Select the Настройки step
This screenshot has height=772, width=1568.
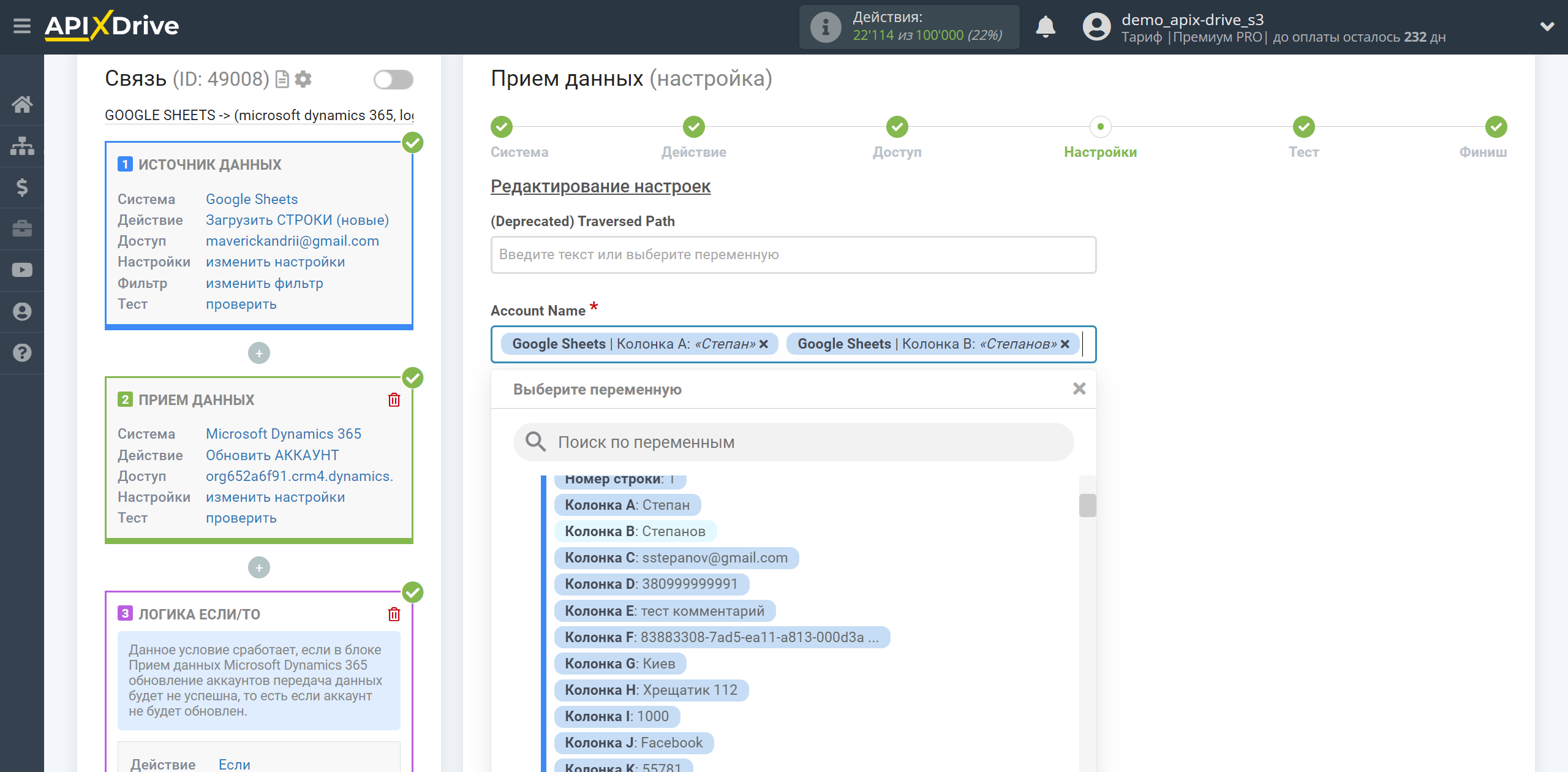[x=1101, y=127]
